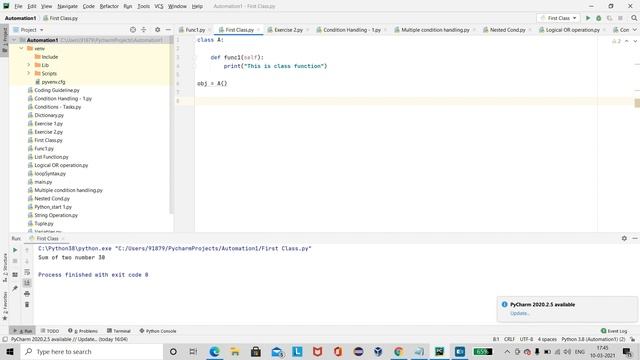Switch to the Exercise 2.py editor tab
Screen dimensions: 640x360
(288, 30)
